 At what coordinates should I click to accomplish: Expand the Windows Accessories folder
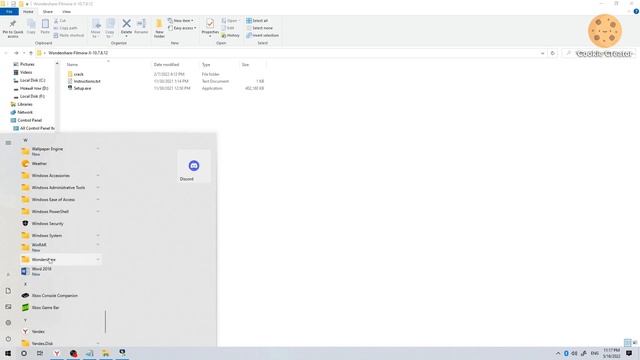click(60, 176)
